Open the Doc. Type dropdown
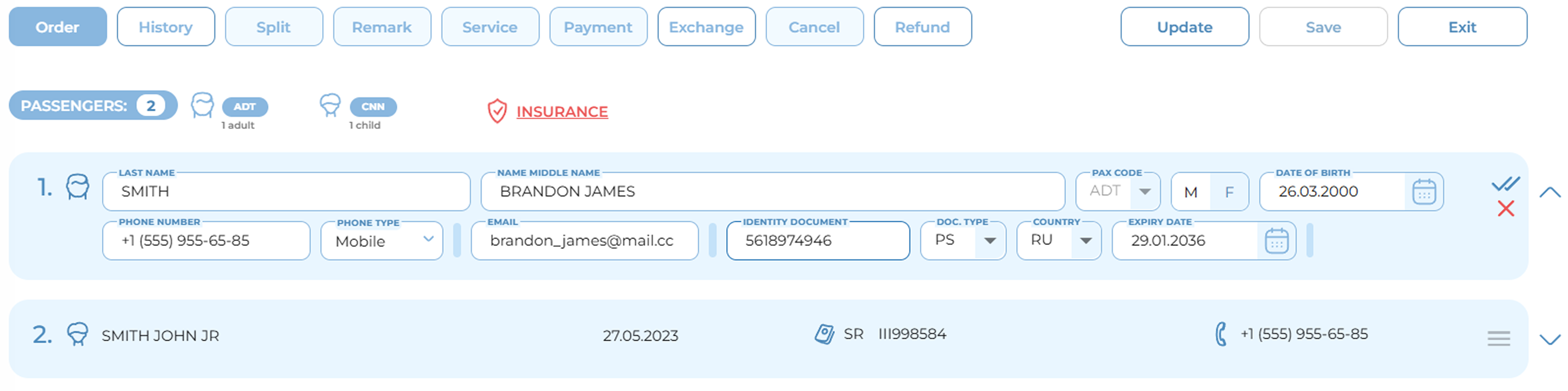The height and width of the screenshot is (391, 1568). [989, 241]
